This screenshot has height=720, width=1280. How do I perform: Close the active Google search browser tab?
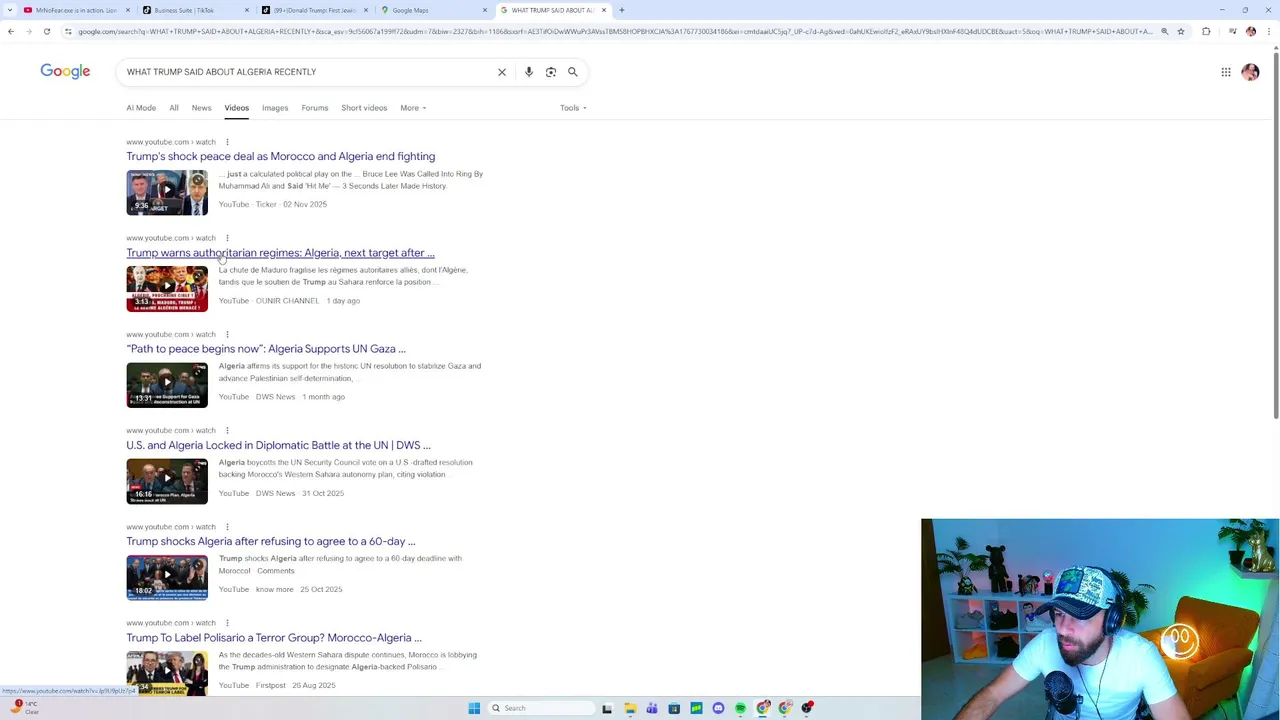point(604,10)
